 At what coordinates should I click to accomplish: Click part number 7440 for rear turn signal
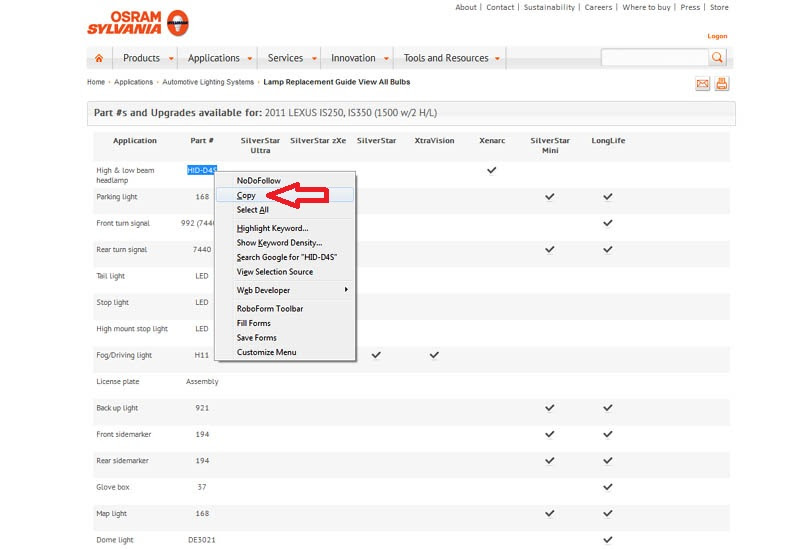(202, 249)
